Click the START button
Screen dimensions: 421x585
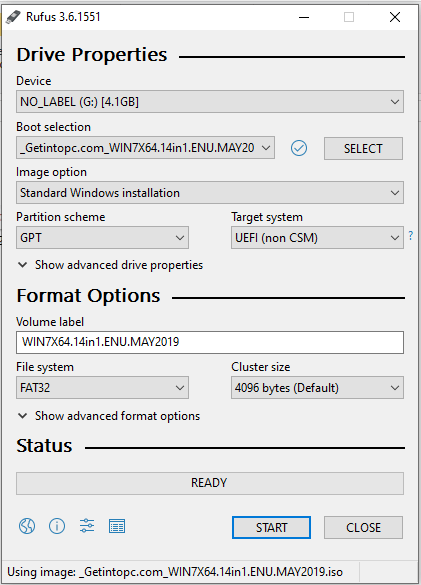tap(271, 528)
